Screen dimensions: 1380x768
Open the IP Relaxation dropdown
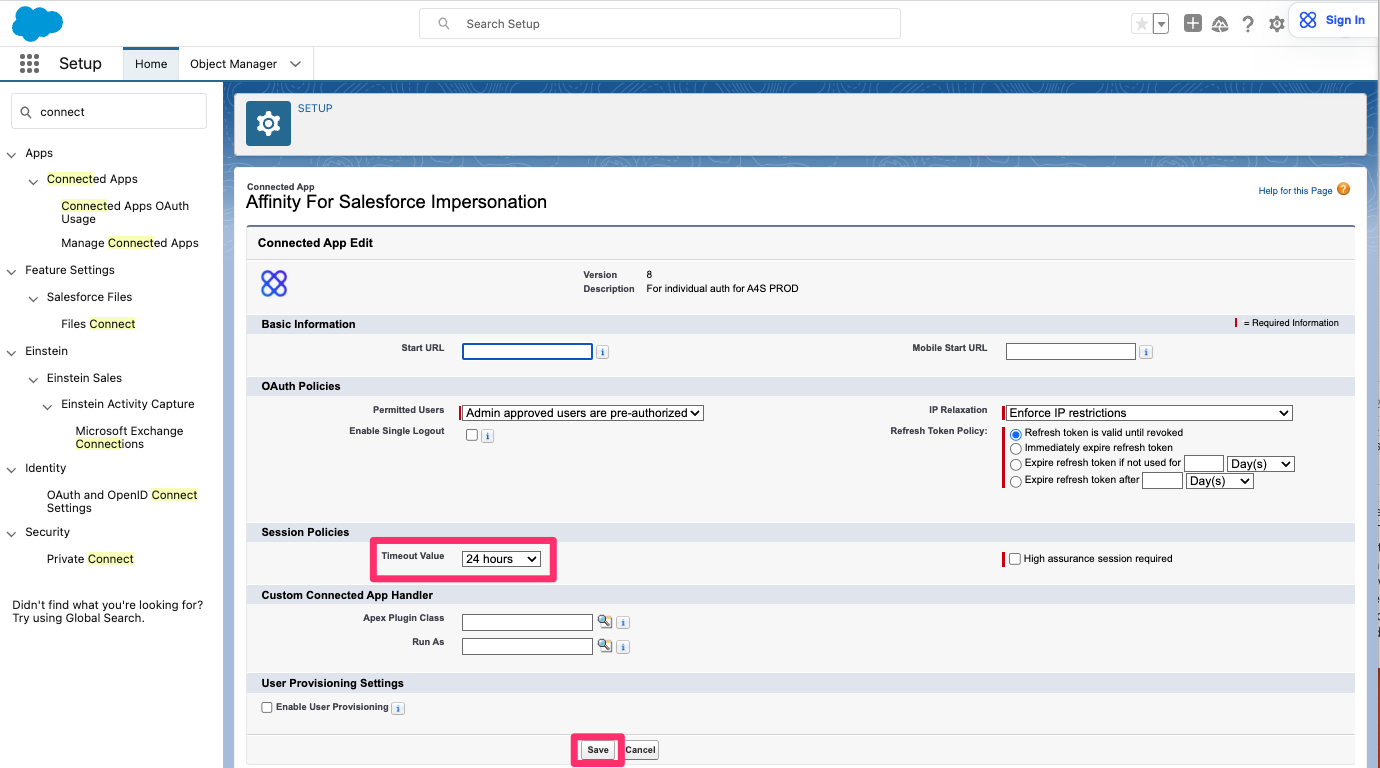(1147, 412)
